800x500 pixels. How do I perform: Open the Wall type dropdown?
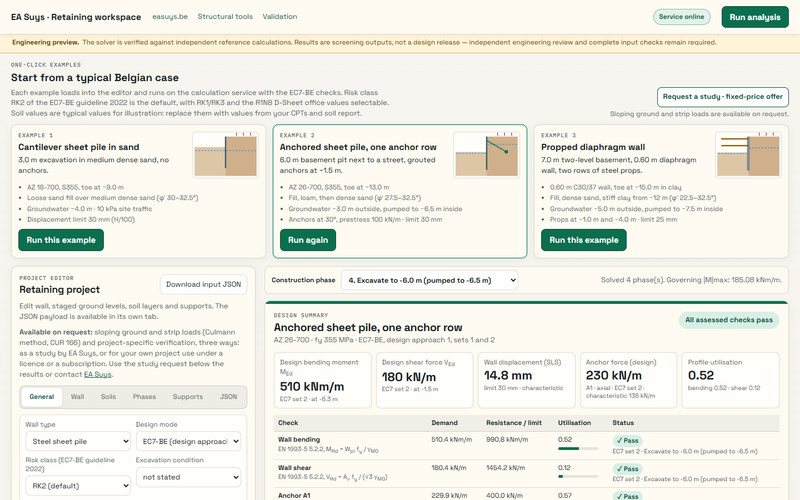tap(78, 441)
